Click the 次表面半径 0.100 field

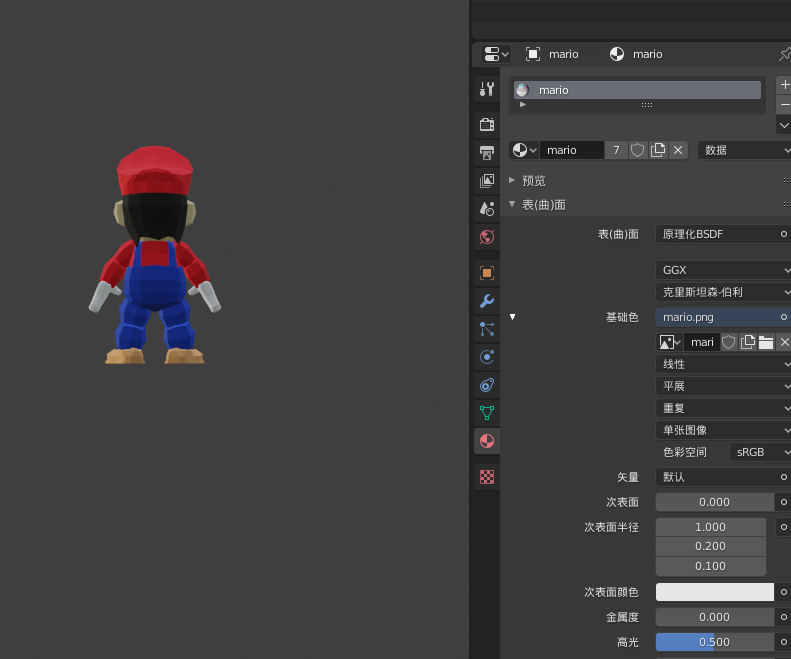pyautogui.click(x=711, y=566)
